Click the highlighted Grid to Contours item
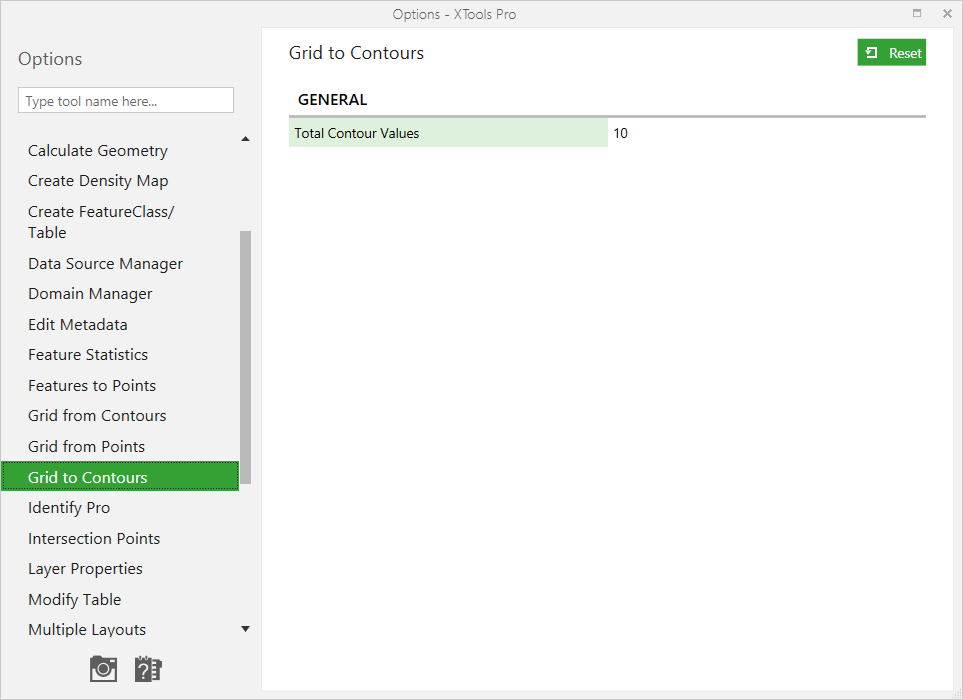Screen dimensions: 963x700 (120, 476)
